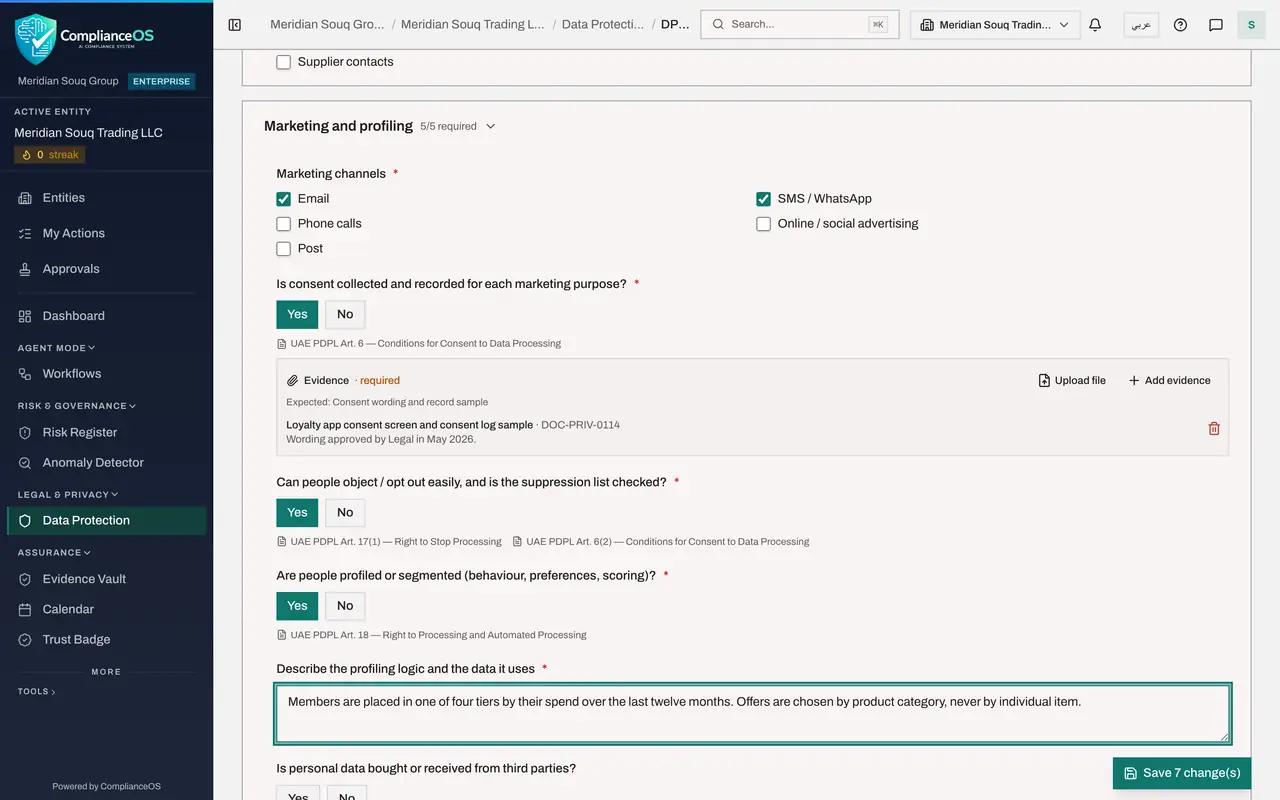Click the Upload file document icon

1044,381
